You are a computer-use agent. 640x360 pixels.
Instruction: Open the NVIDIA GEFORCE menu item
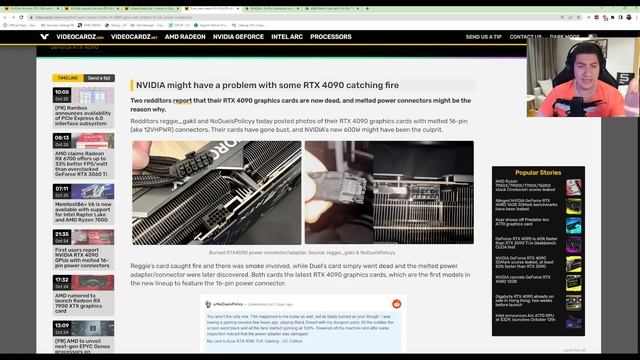238,37
